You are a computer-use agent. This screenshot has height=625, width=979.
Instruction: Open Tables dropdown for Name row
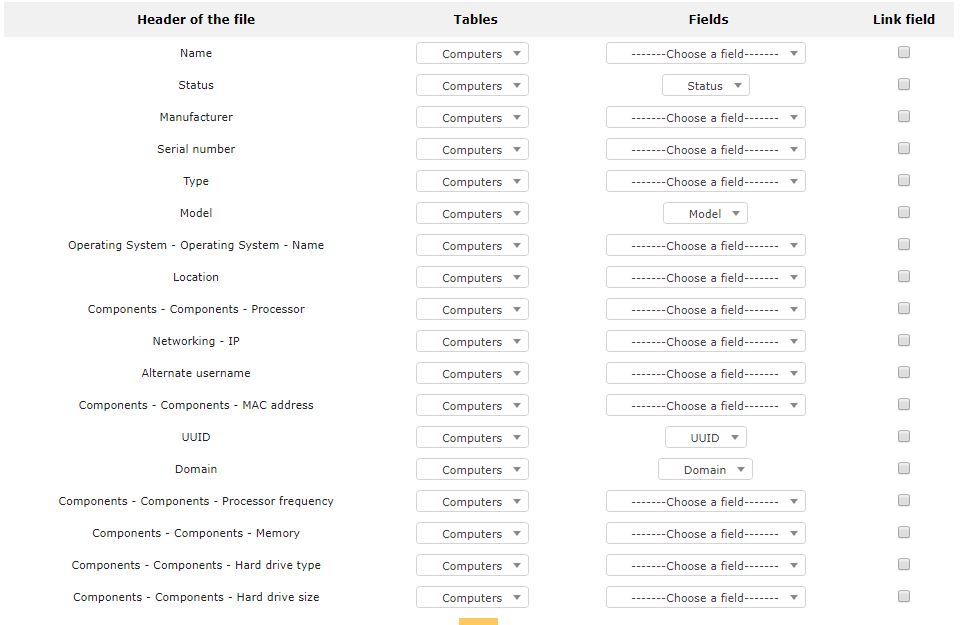pos(472,54)
